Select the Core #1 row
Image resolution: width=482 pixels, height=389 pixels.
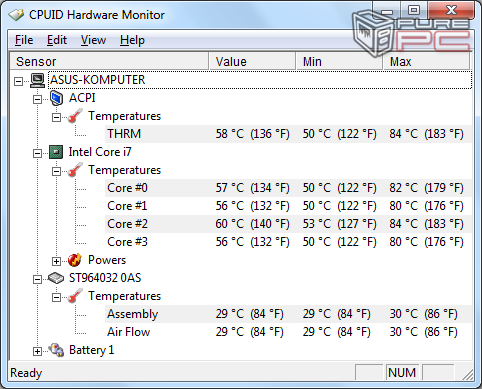pos(288,206)
